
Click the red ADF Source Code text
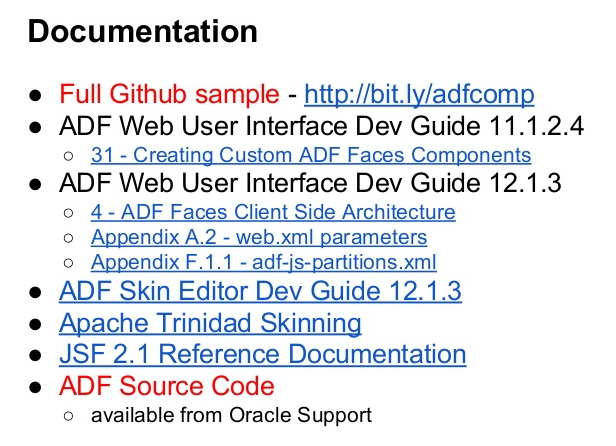166,385
